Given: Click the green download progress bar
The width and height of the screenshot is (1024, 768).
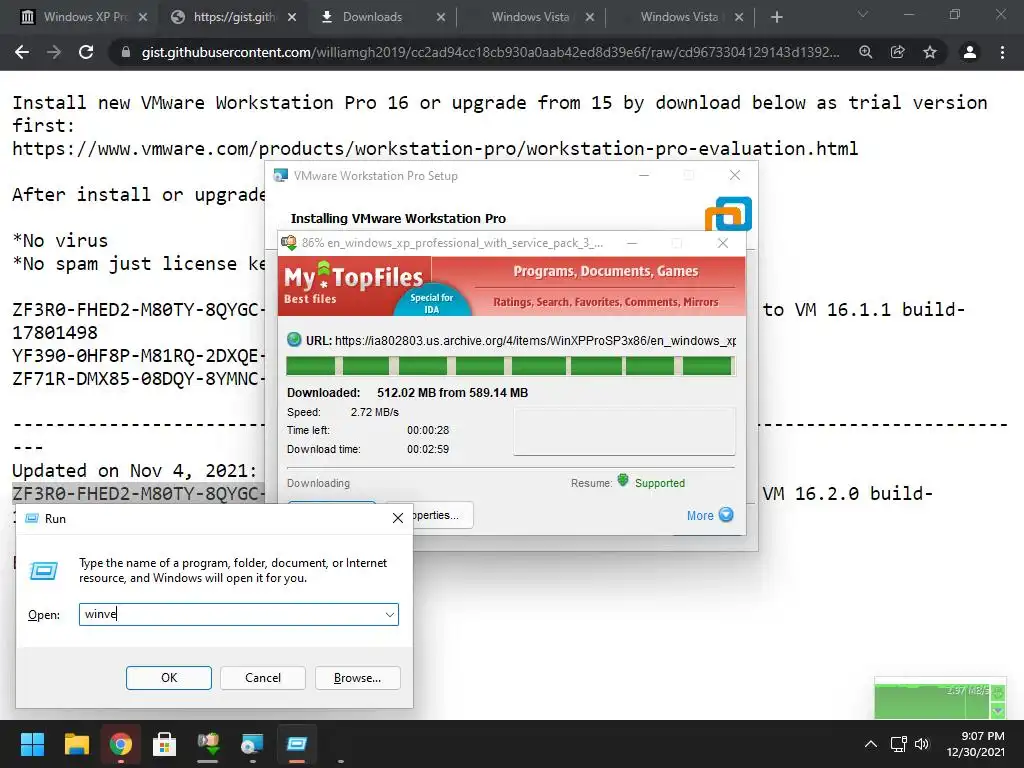Looking at the screenshot, I should point(511,366).
